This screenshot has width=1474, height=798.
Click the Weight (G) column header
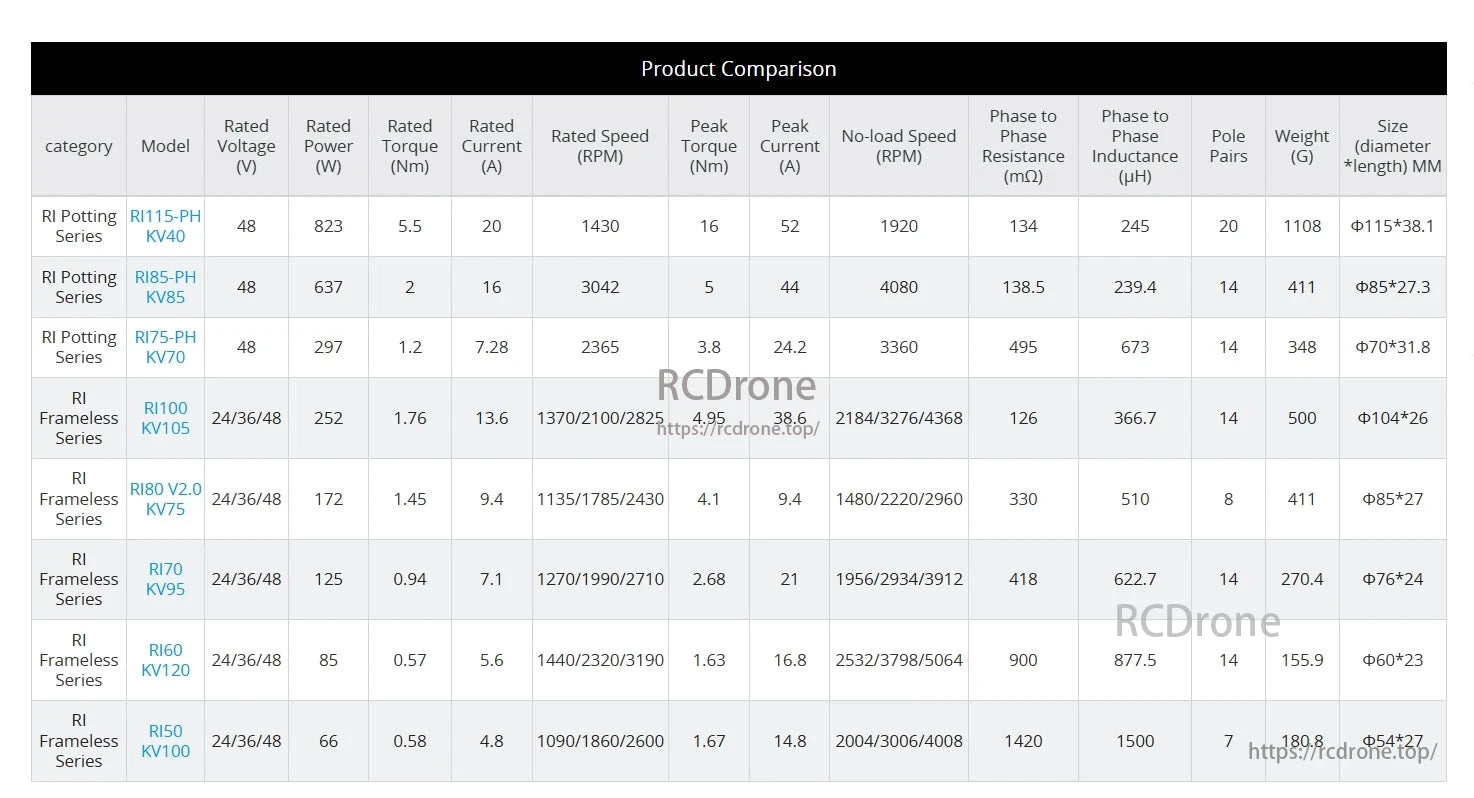[x=1301, y=146]
